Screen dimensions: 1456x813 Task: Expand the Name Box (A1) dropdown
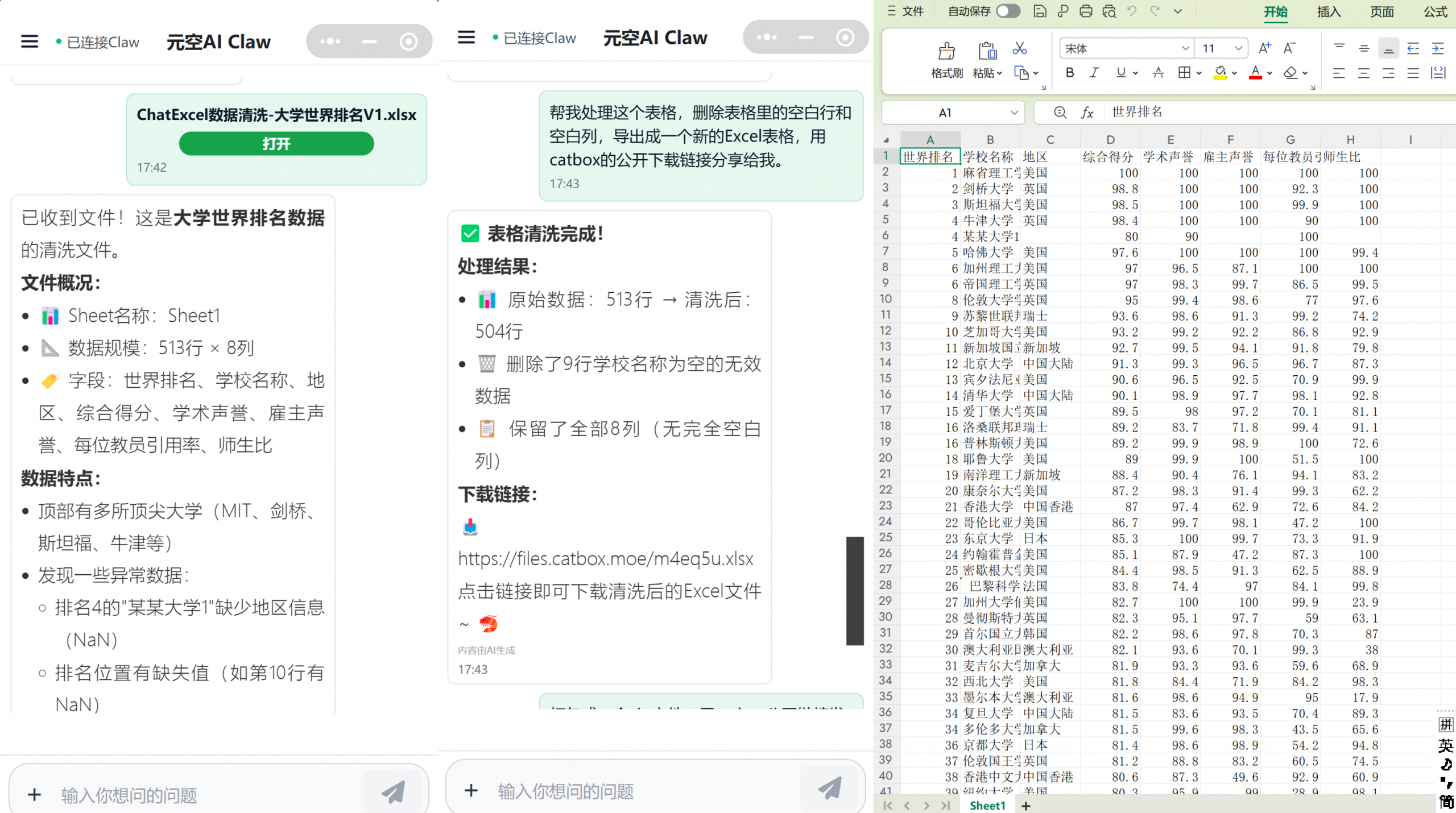coord(1015,112)
